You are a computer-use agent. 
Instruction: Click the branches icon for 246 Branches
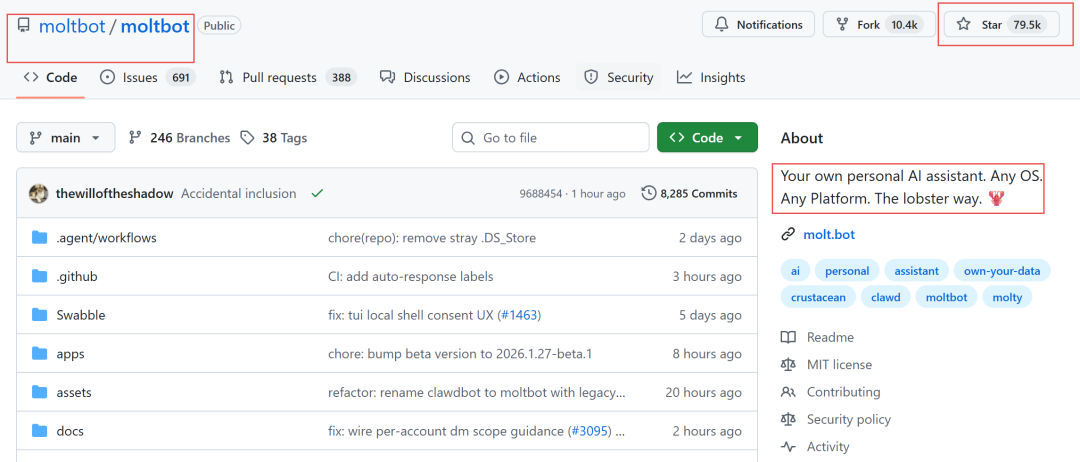pyautogui.click(x=135, y=138)
